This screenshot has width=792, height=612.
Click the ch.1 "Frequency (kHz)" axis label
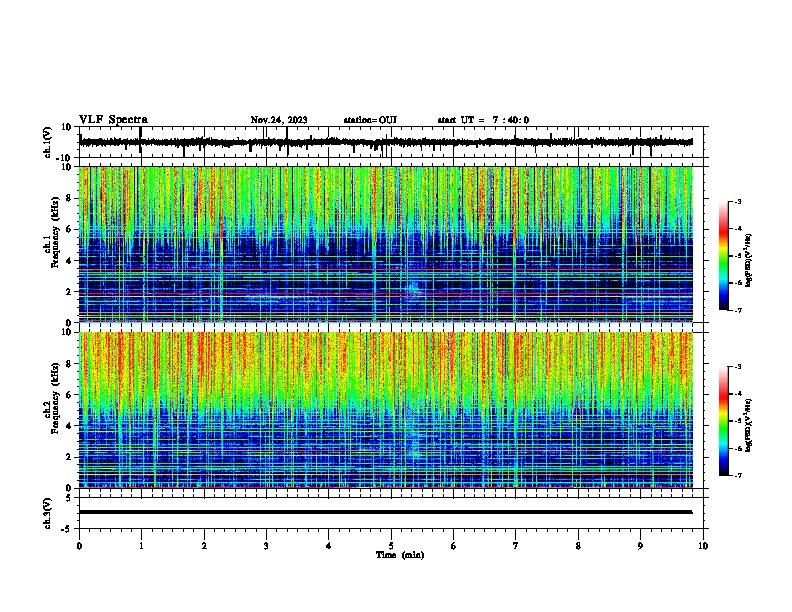tap(55, 232)
